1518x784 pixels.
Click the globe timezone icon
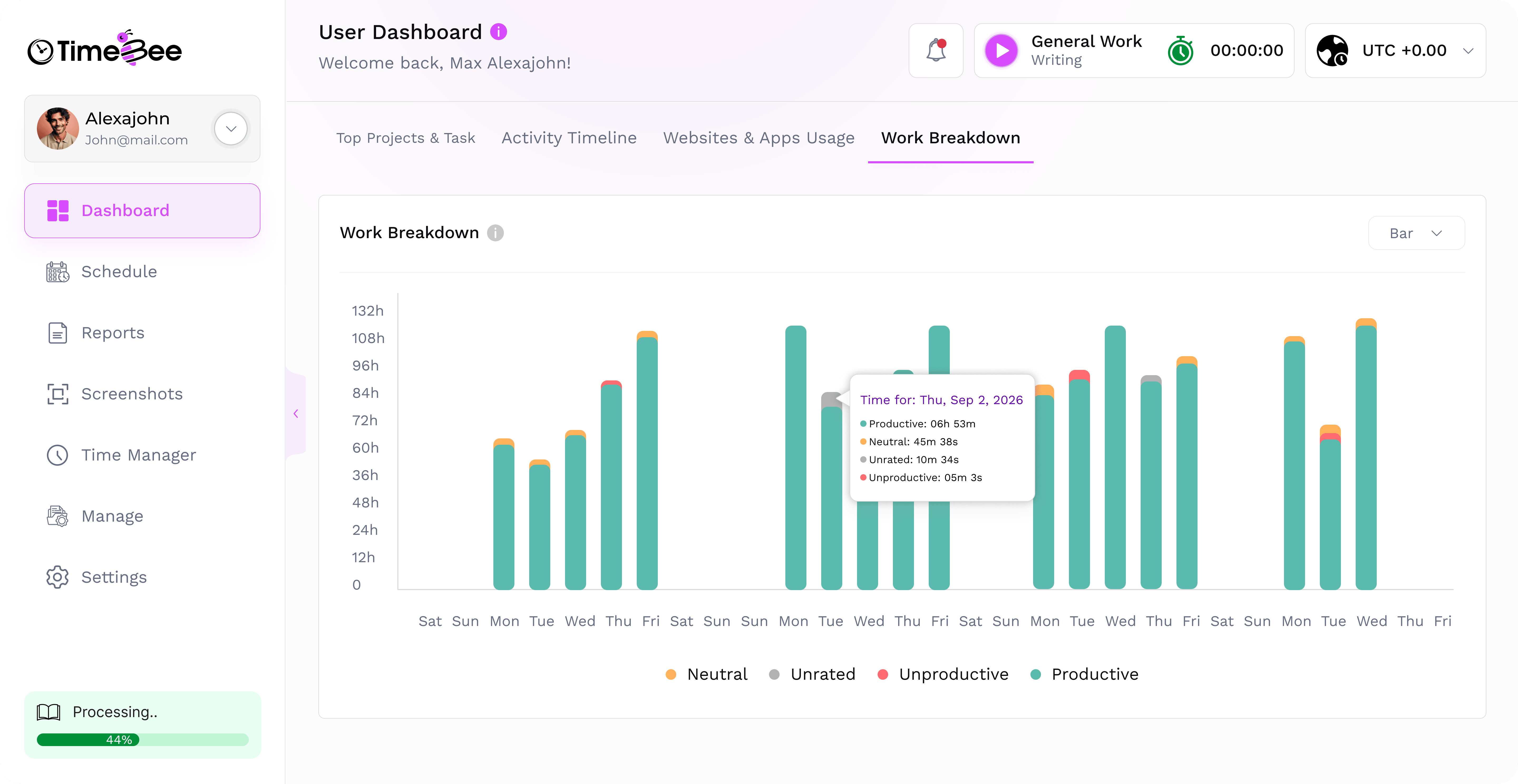pyautogui.click(x=1332, y=51)
